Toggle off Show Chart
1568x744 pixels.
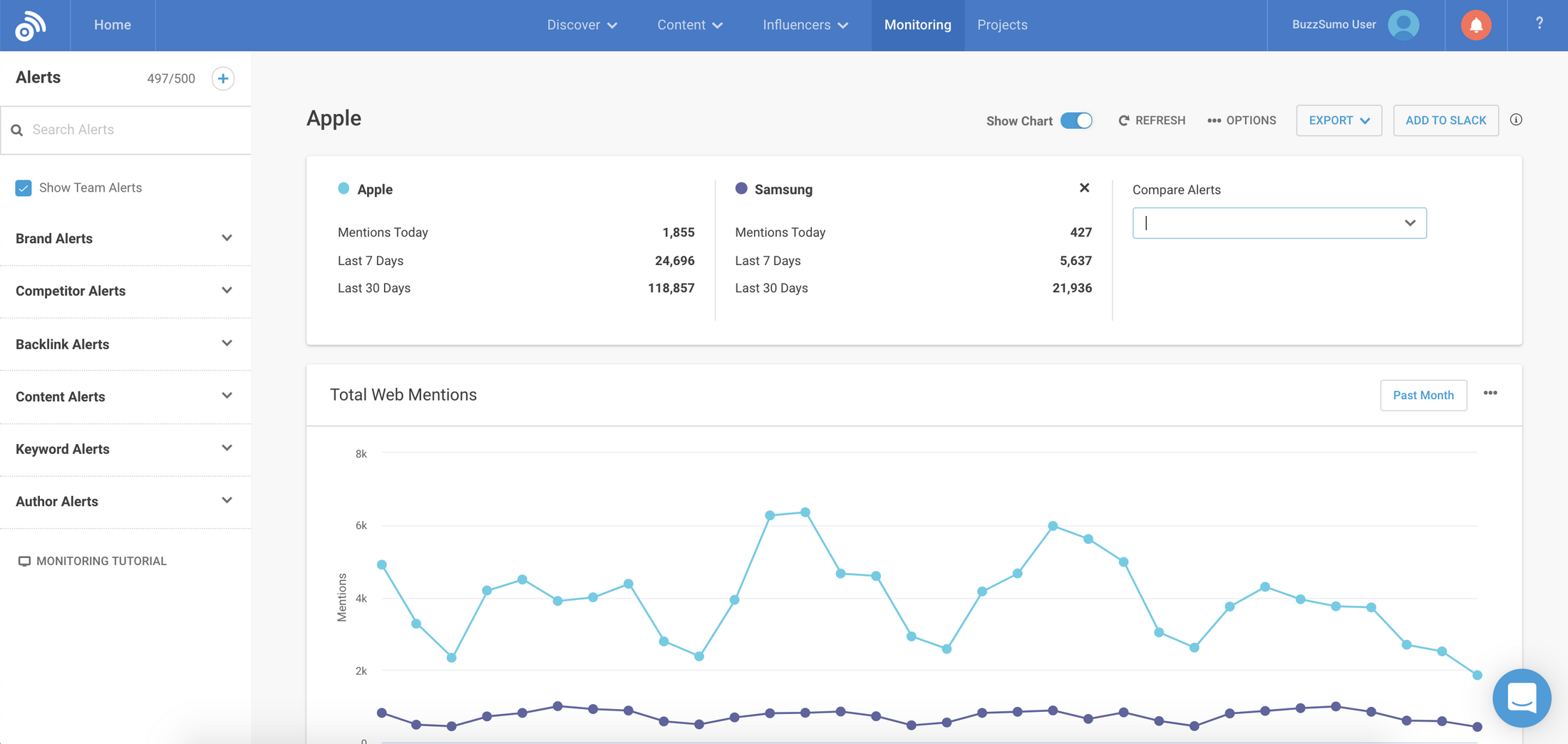tap(1077, 120)
